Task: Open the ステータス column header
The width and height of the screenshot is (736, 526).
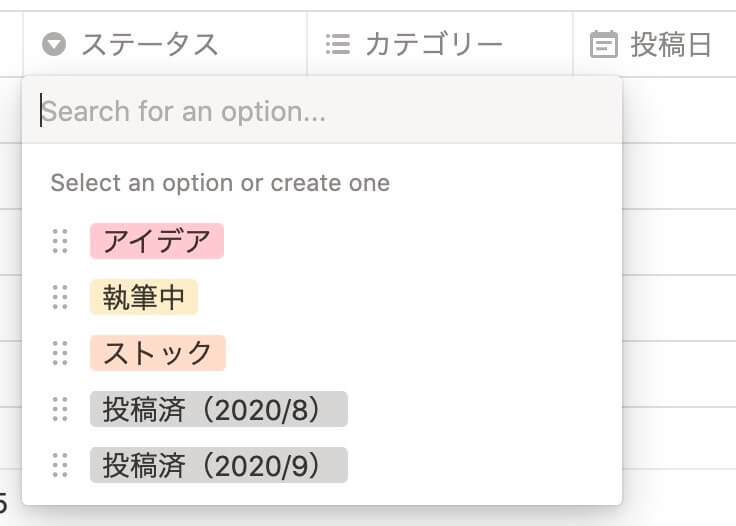Action: pos(165,44)
